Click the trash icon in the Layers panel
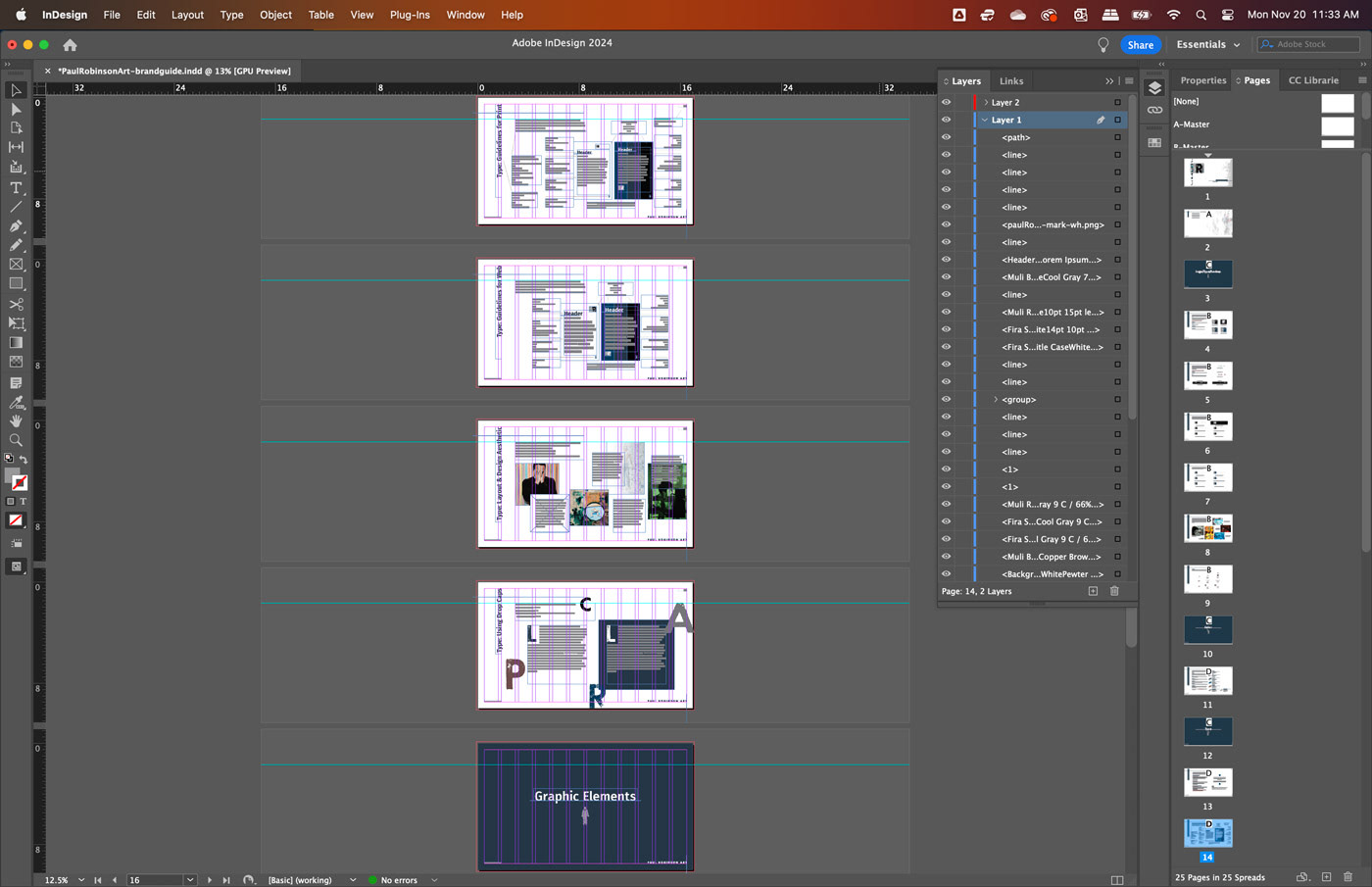Image resolution: width=1372 pixels, height=887 pixels. click(1114, 591)
